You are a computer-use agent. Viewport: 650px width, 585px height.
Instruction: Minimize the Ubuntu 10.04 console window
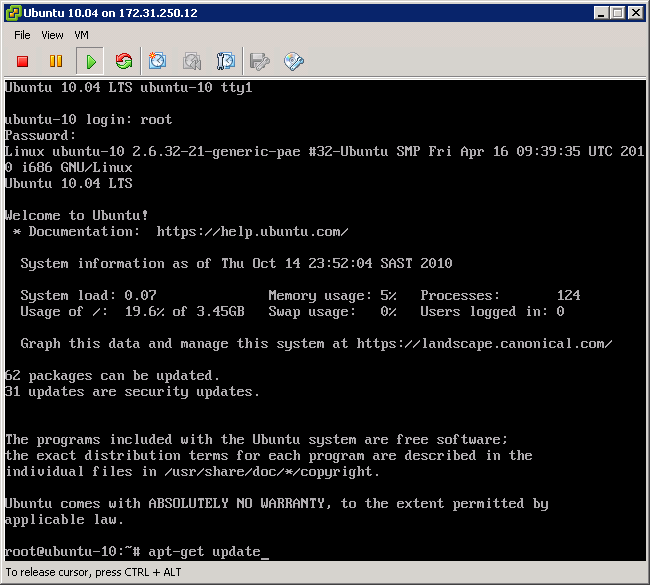click(x=601, y=13)
